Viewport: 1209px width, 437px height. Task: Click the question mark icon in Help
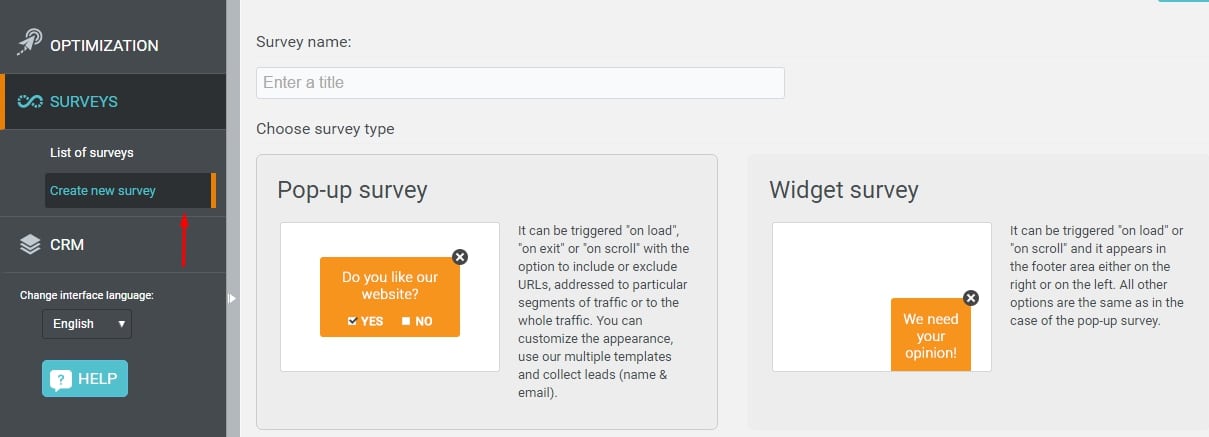click(61, 380)
